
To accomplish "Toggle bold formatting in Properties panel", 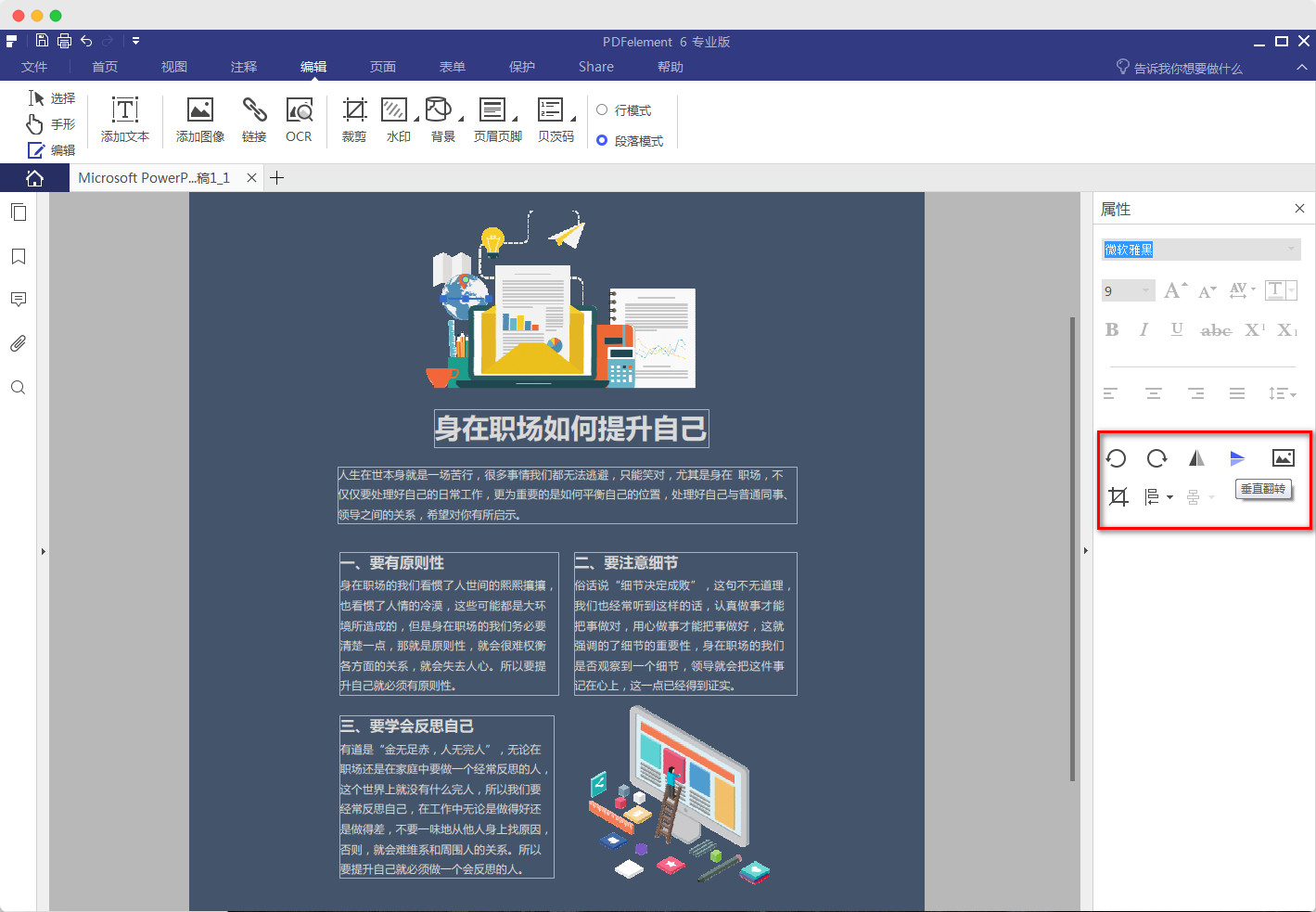I will 1112,329.
